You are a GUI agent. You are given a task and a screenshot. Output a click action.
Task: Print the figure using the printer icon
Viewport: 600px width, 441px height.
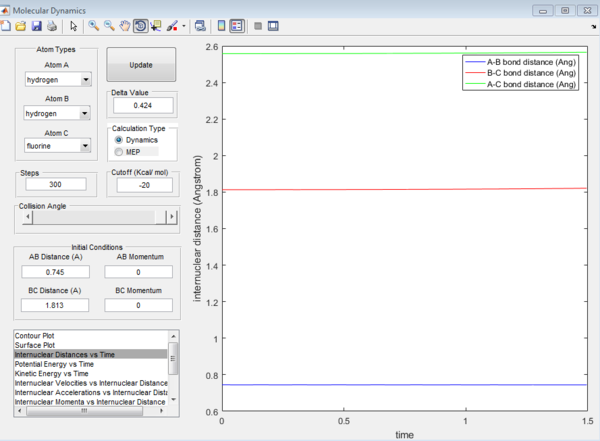pos(52,26)
